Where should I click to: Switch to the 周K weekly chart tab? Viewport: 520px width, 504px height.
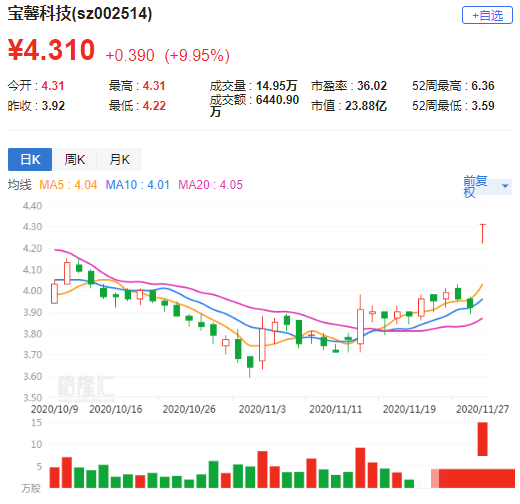[75, 159]
